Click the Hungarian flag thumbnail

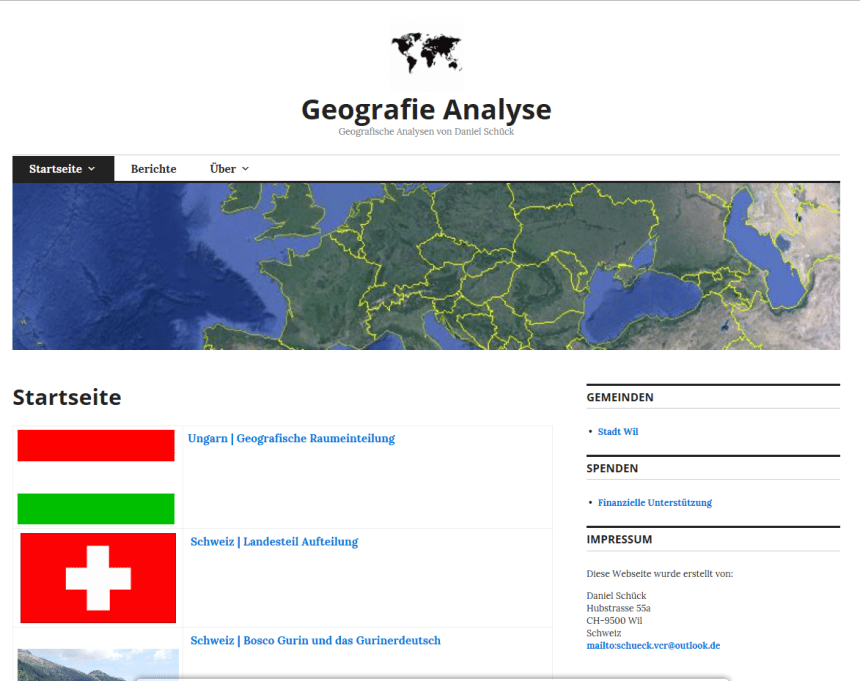(95, 477)
